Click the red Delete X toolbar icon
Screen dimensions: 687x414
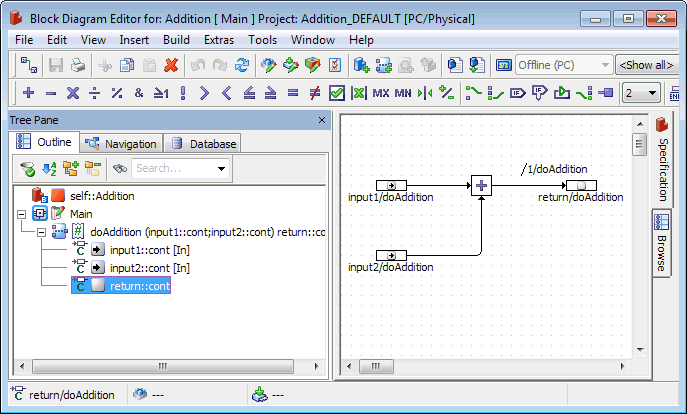point(171,66)
